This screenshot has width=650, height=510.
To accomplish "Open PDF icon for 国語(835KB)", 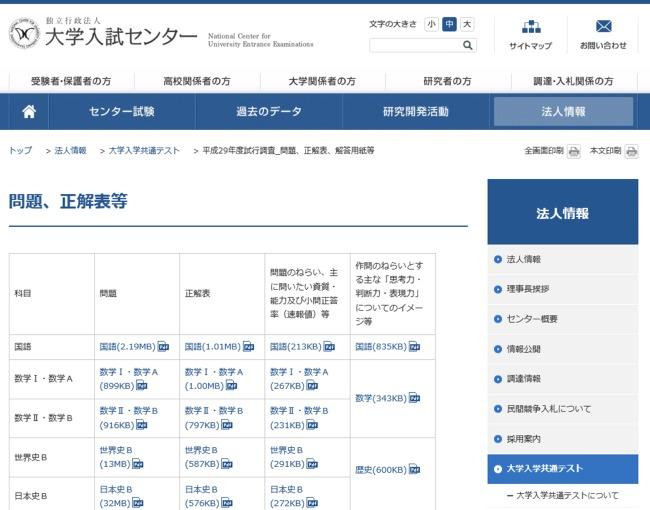I will click(415, 347).
